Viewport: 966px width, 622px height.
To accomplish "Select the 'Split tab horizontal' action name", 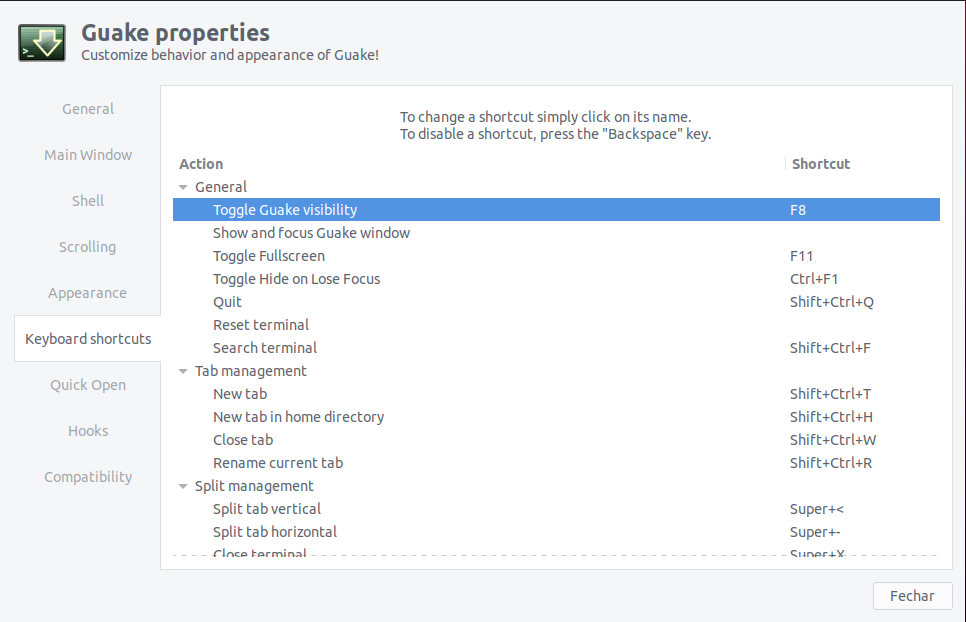I will 275,532.
